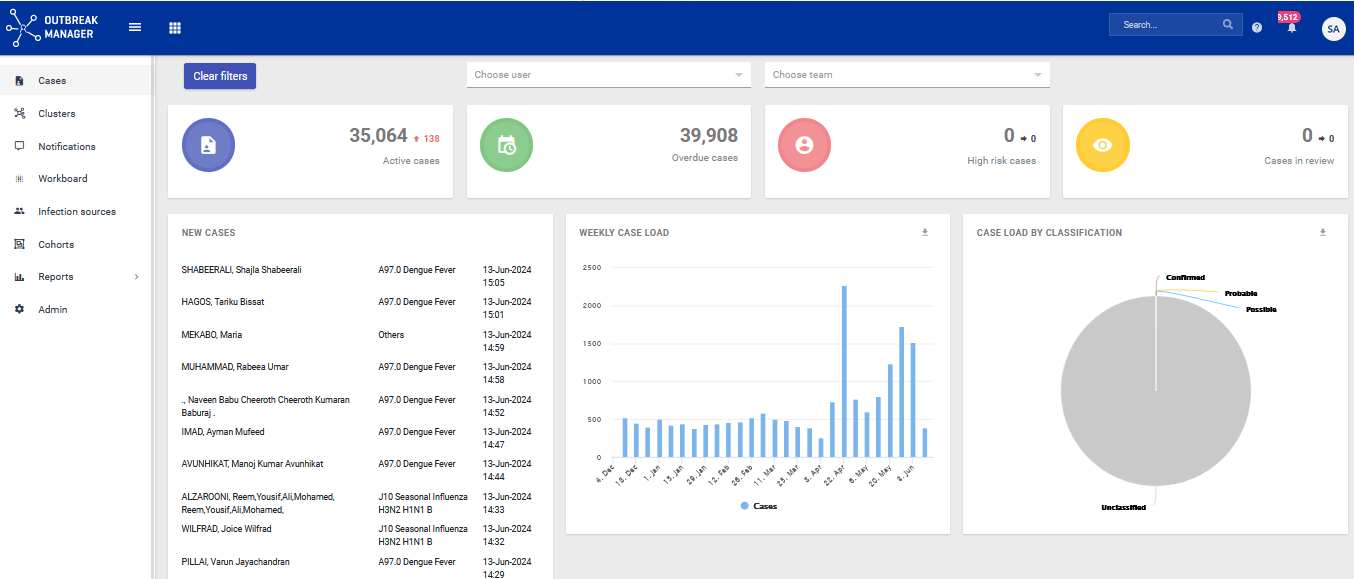This screenshot has height=579, width=1354.
Task: Click in the Search input field
Action: pos(1166,25)
